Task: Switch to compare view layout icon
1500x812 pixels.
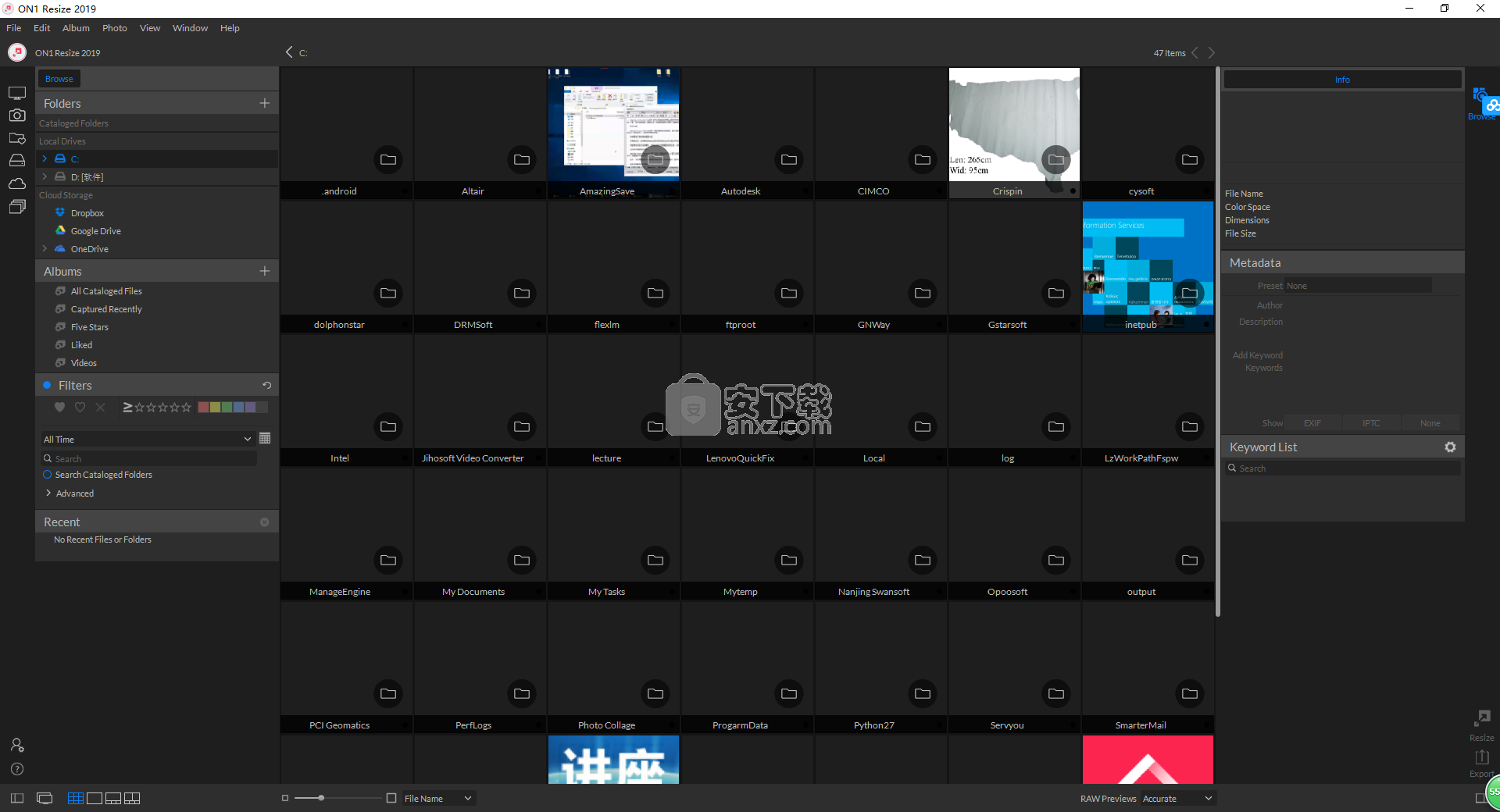Action: [132, 798]
